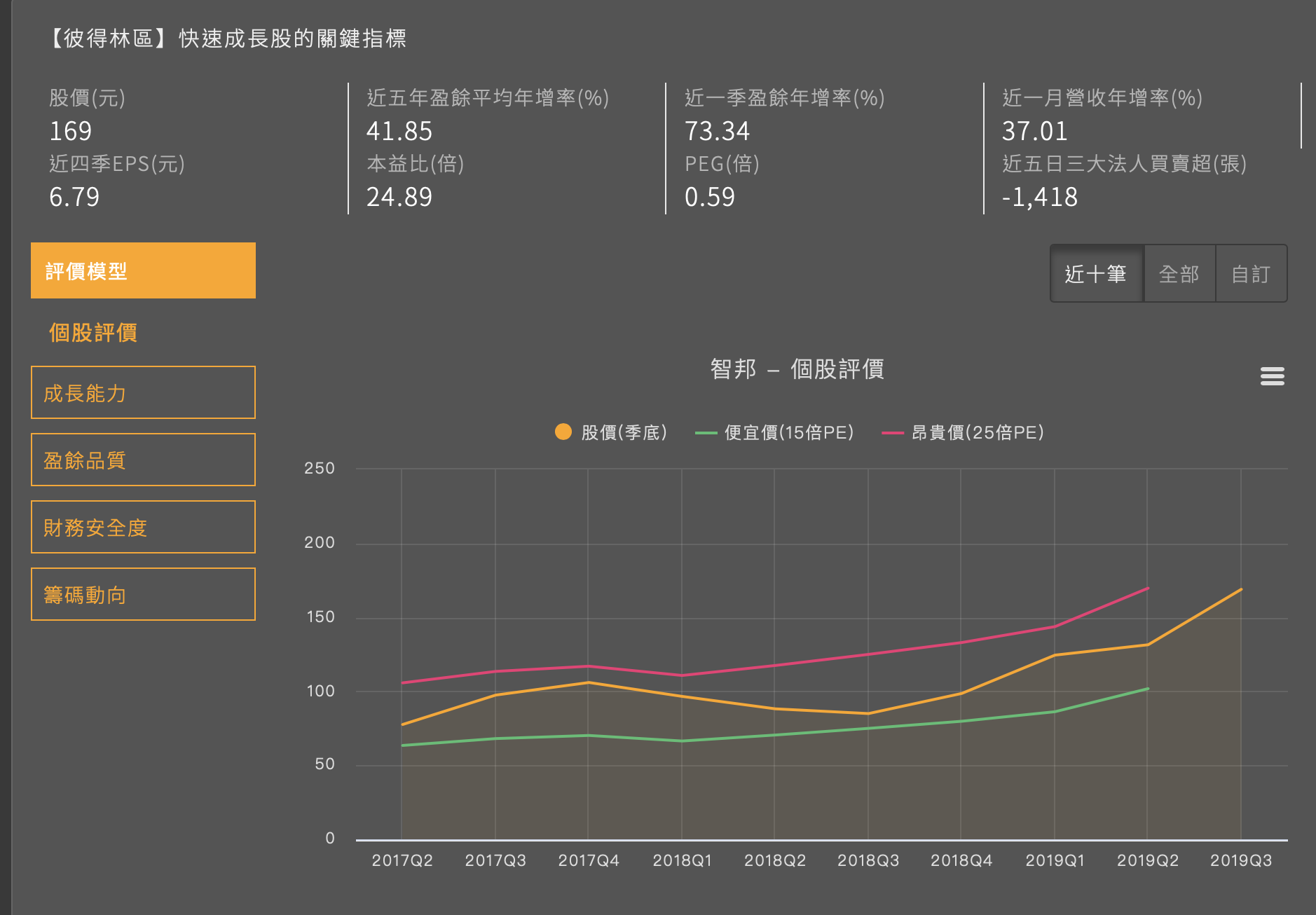Viewport: 1316px width, 915px height.
Task: Click the 近五日三大法人買賣超(張) label
Action: click(x=1125, y=164)
